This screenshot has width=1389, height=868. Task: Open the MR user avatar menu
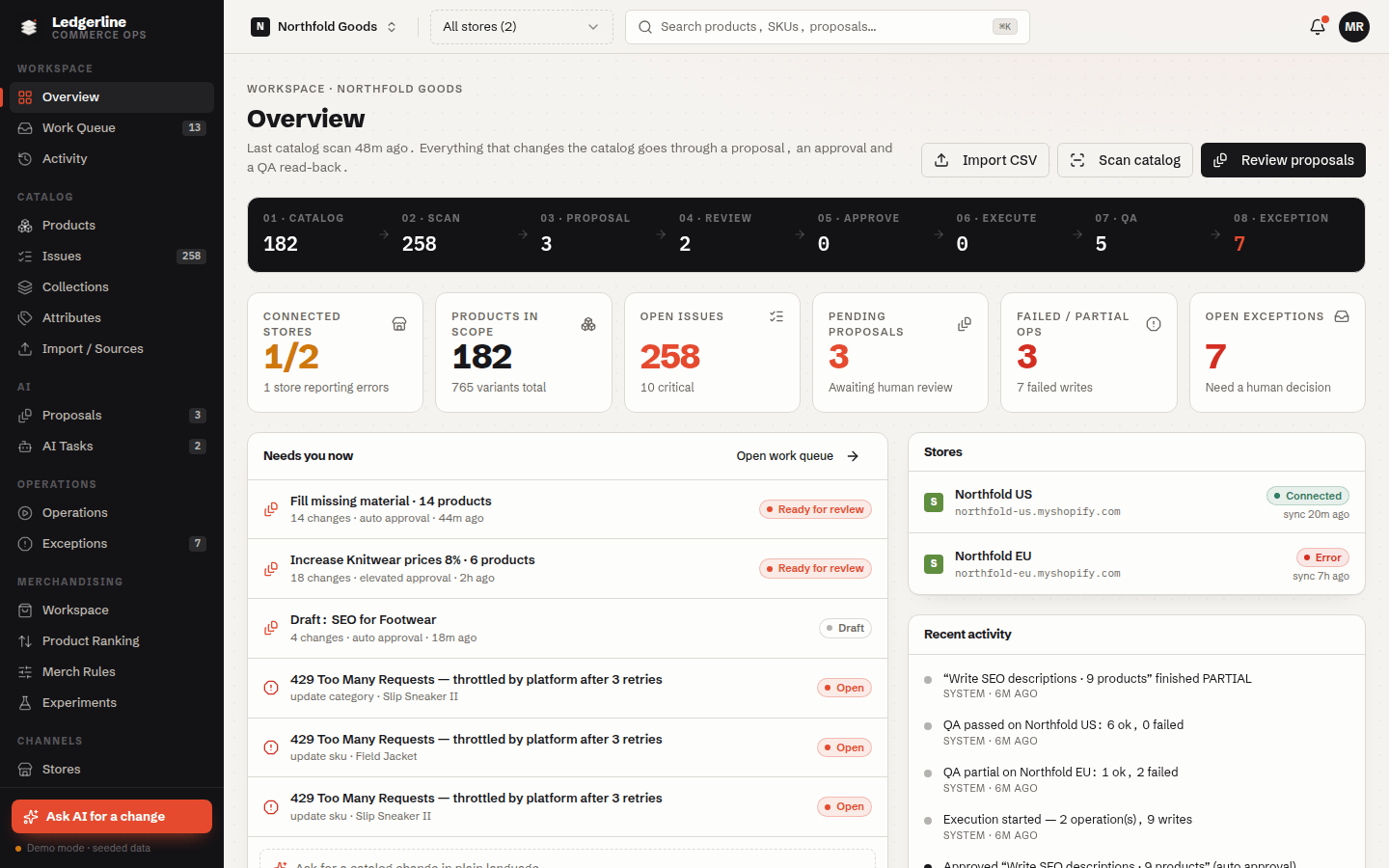1354,27
